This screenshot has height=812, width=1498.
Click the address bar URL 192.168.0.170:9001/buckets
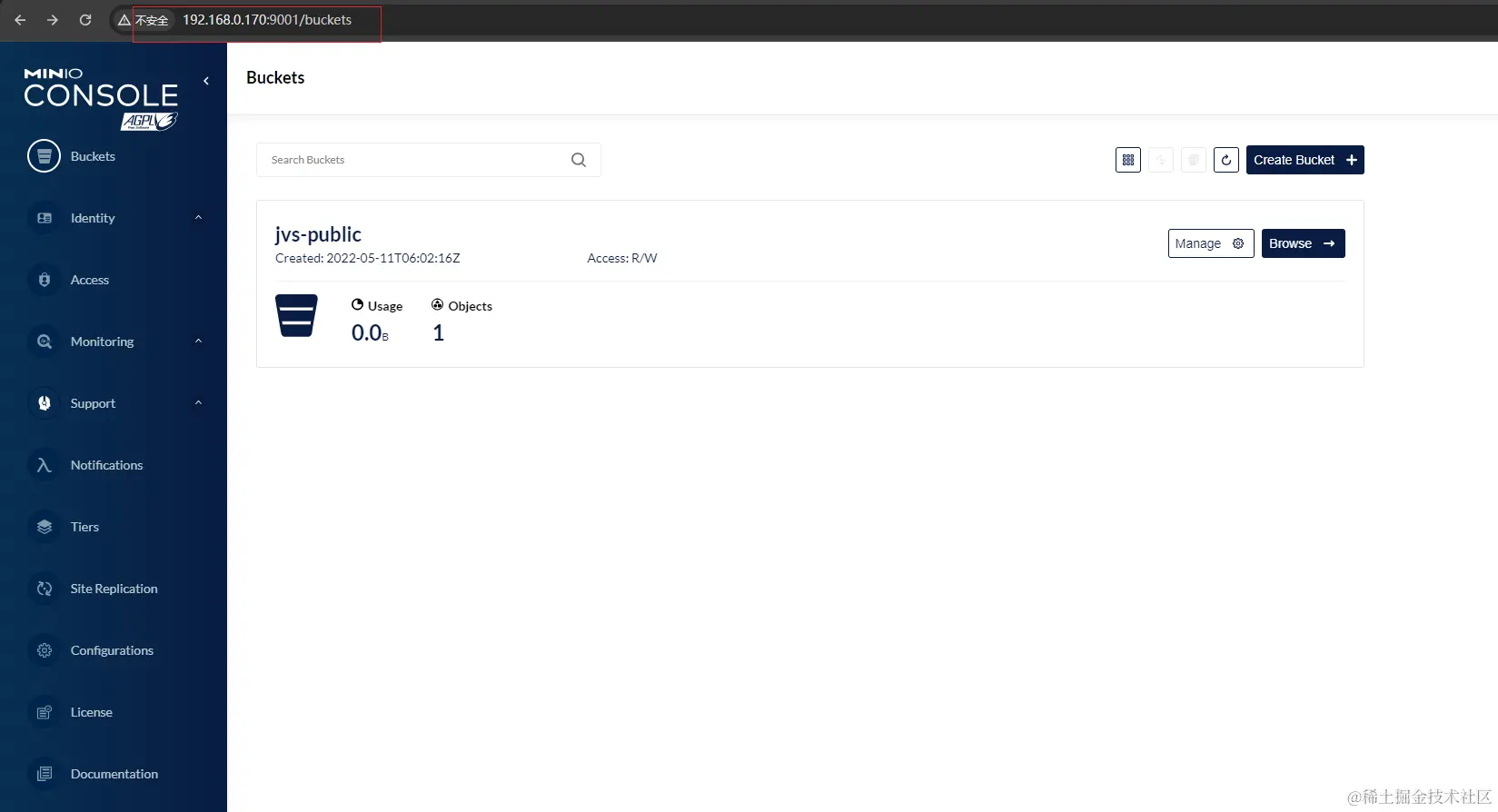(x=267, y=20)
